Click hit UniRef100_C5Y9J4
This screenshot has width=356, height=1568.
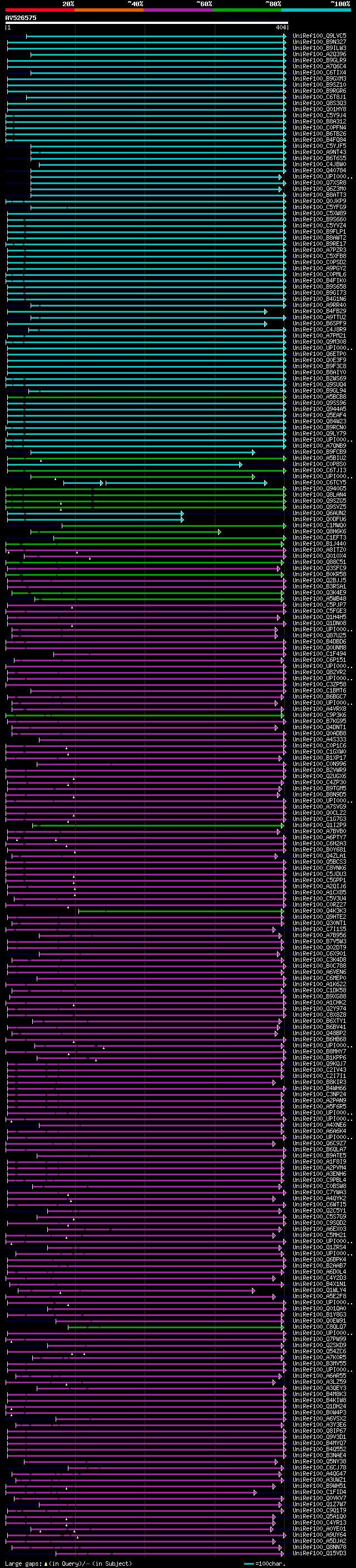click(x=319, y=115)
